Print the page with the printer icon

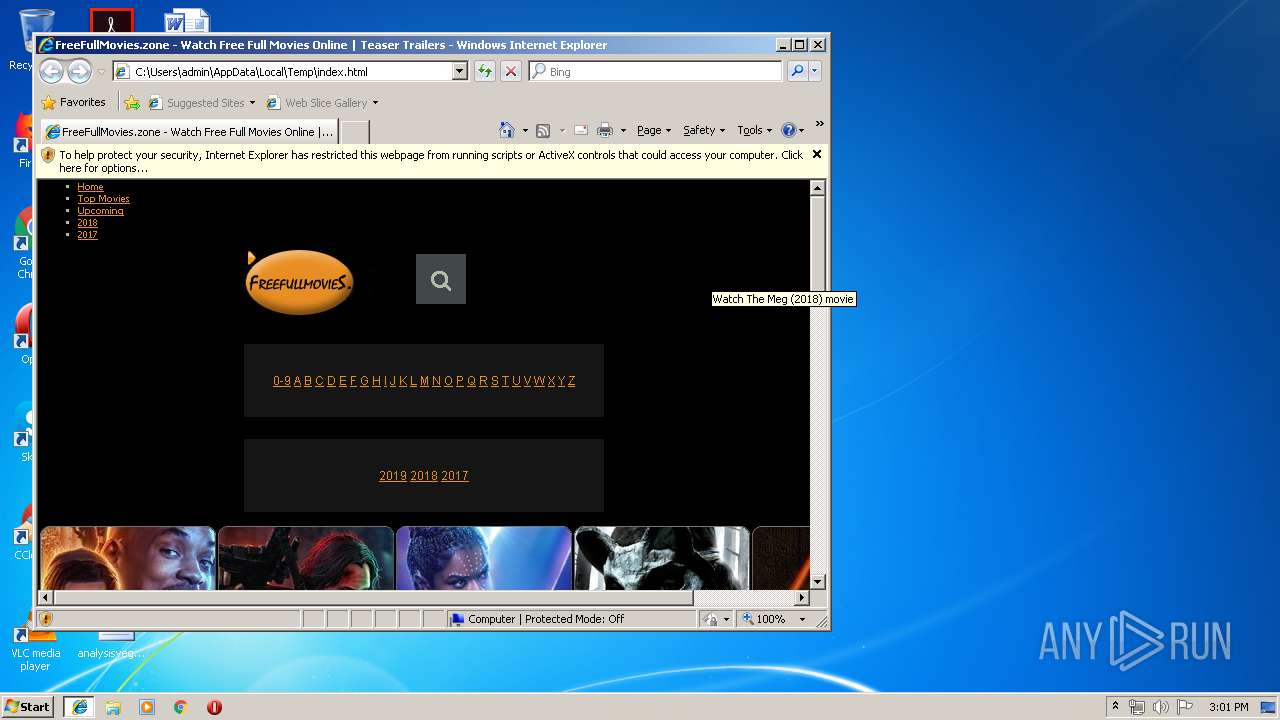604,130
